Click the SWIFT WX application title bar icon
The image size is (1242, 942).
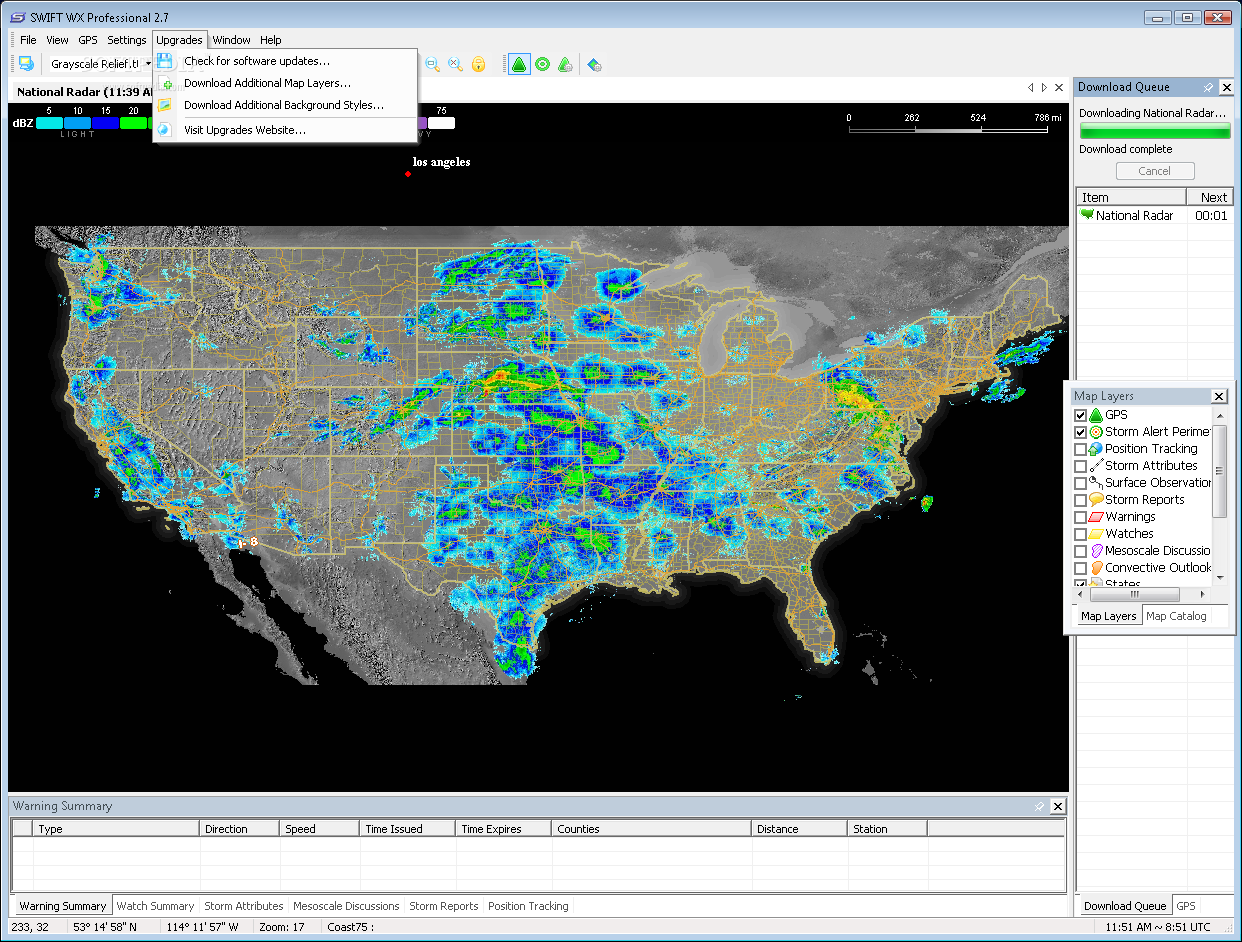18,17
